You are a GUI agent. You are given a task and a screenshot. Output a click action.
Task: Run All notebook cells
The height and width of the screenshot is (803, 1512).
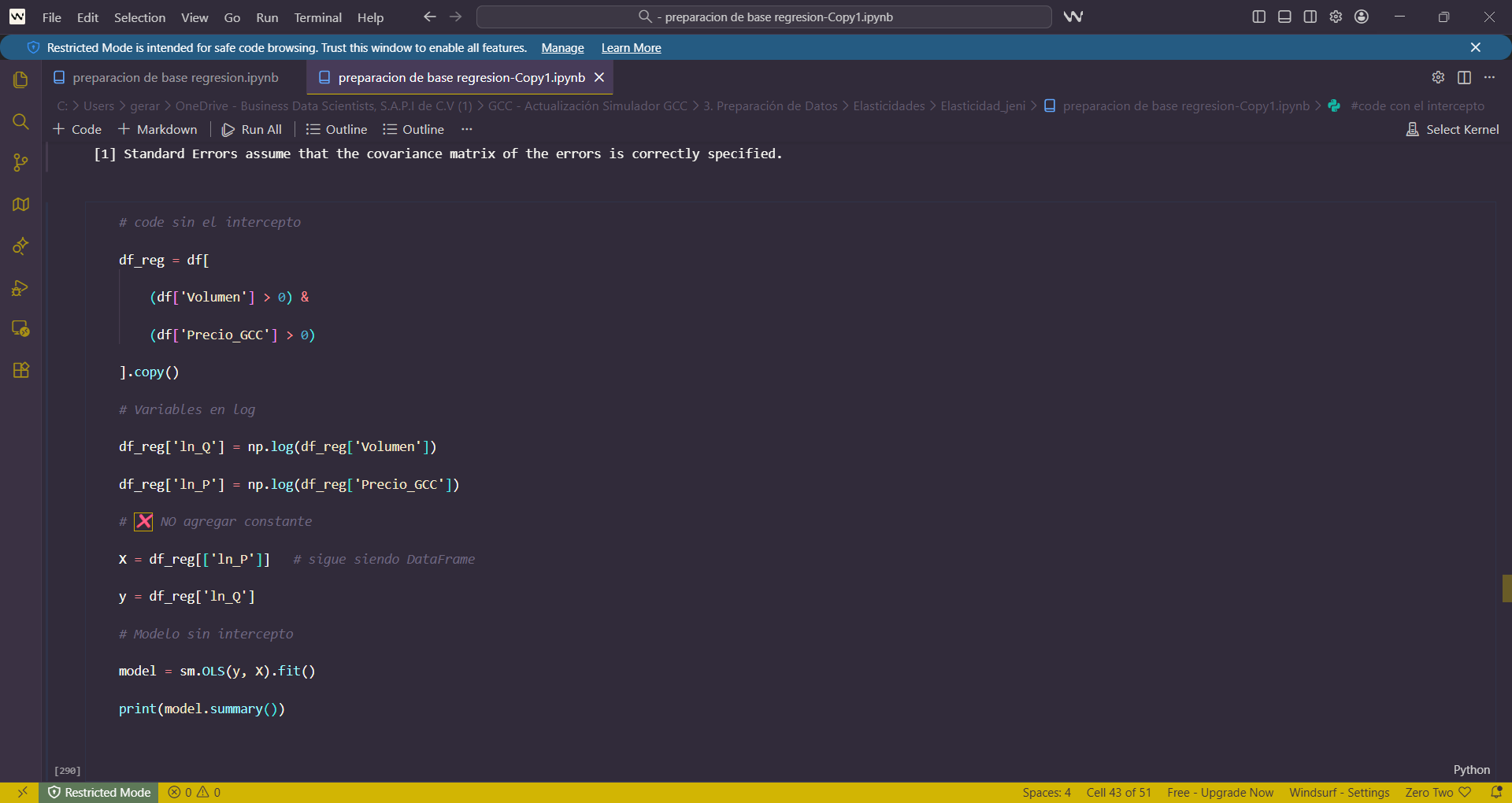click(252, 129)
